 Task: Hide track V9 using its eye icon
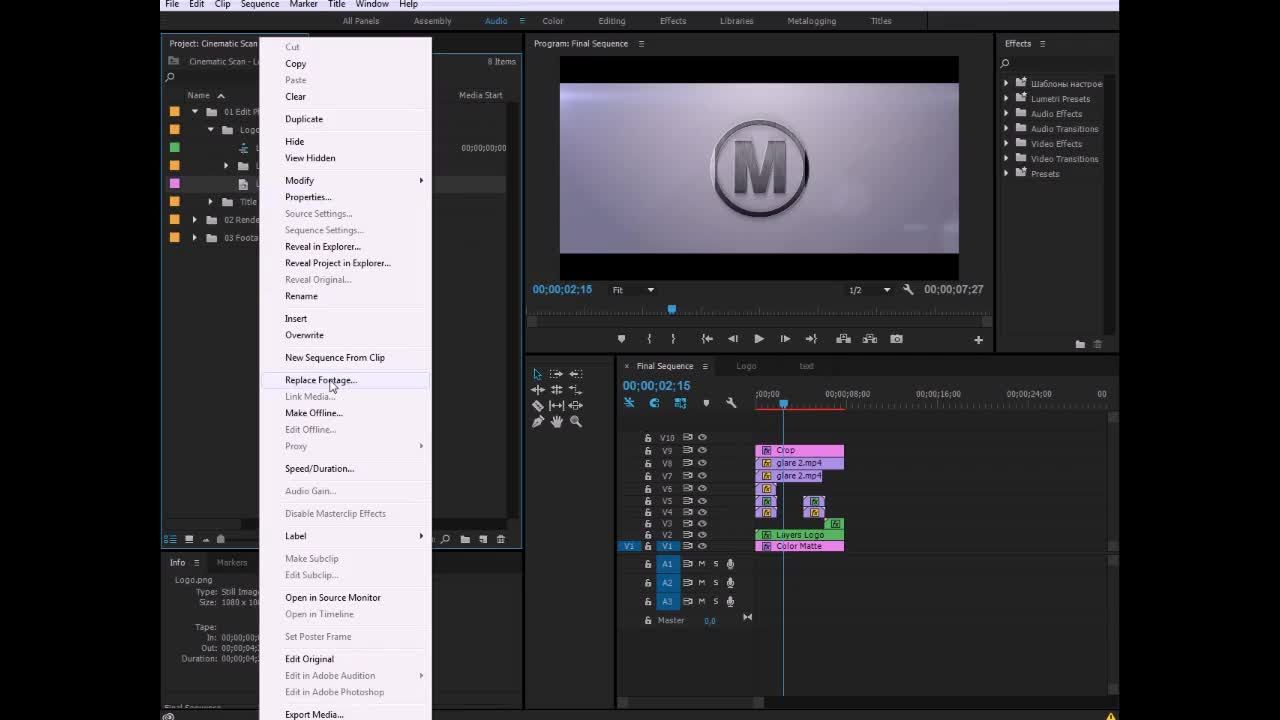tap(702, 450)
